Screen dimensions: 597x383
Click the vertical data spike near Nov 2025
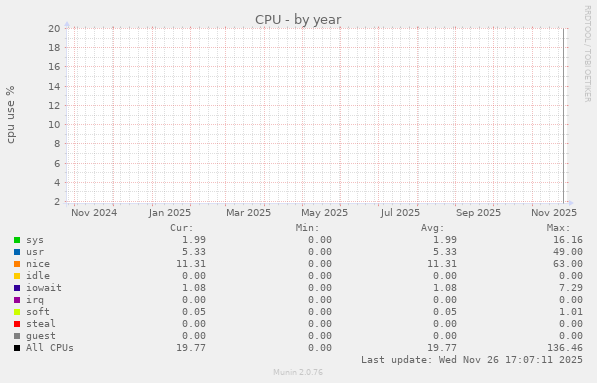(563, 115)
